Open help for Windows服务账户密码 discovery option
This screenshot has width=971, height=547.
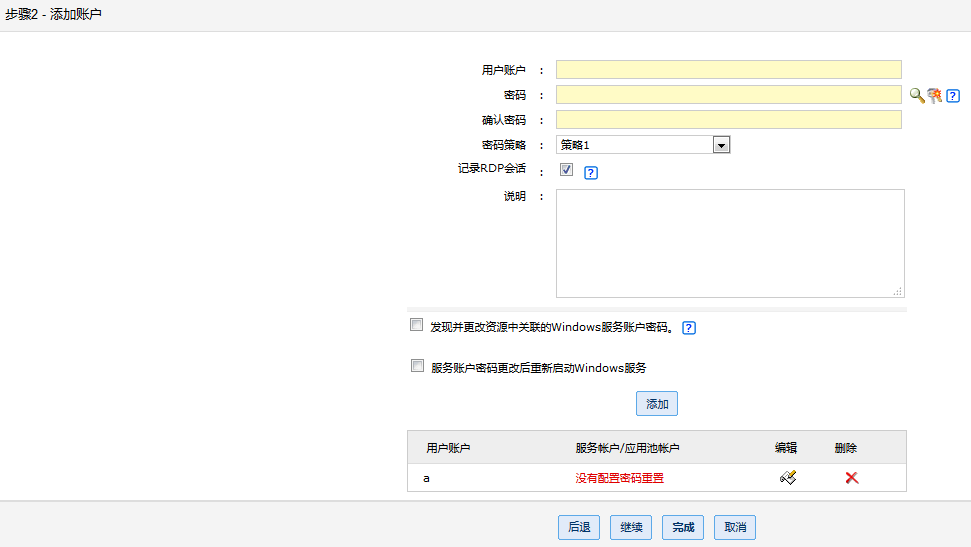click(x=688, y=328)
